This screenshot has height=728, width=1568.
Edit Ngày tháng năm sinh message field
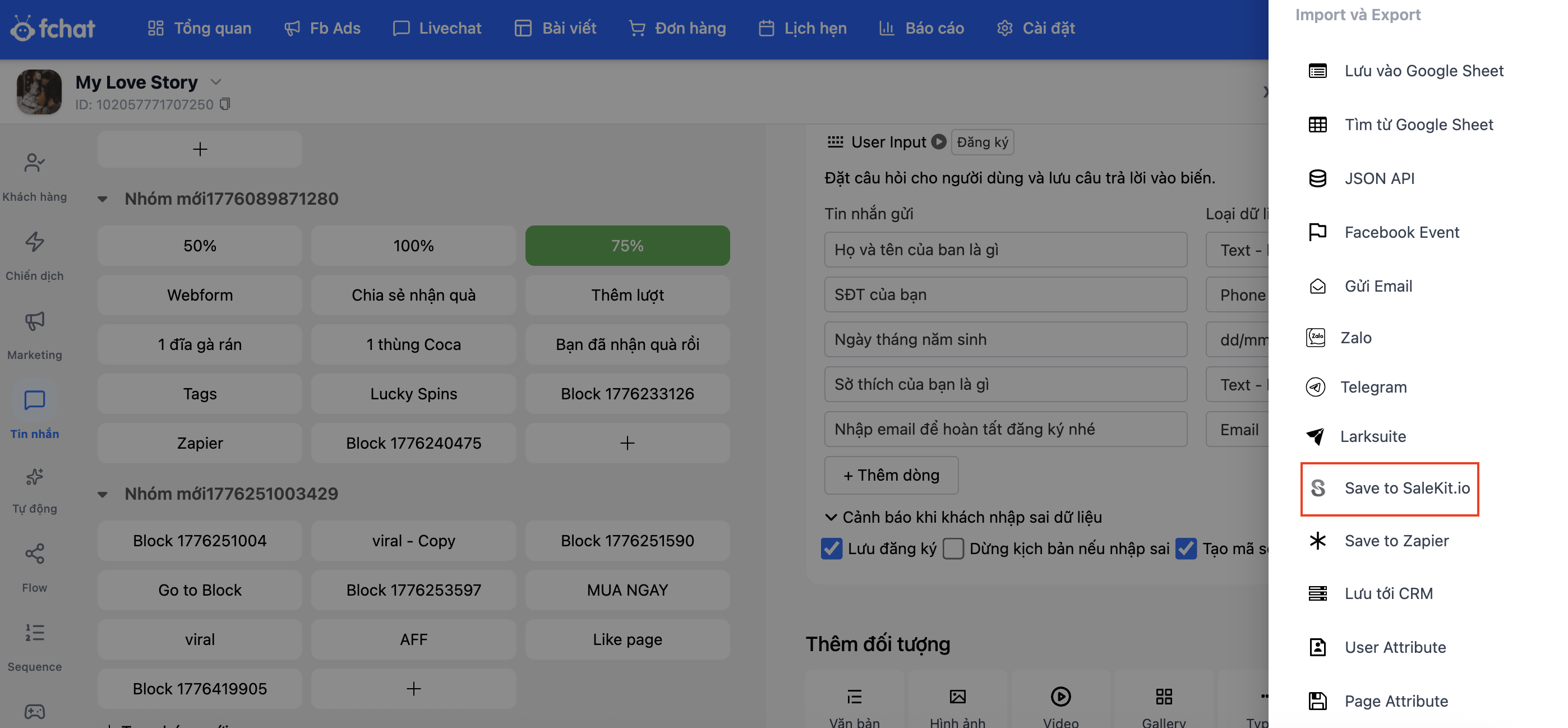click(x=1006, y=340)
